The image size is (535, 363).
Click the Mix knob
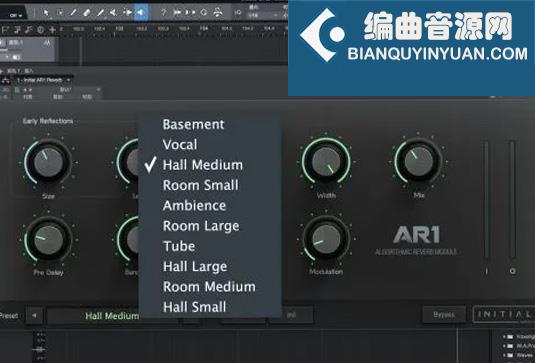point(419,161)
